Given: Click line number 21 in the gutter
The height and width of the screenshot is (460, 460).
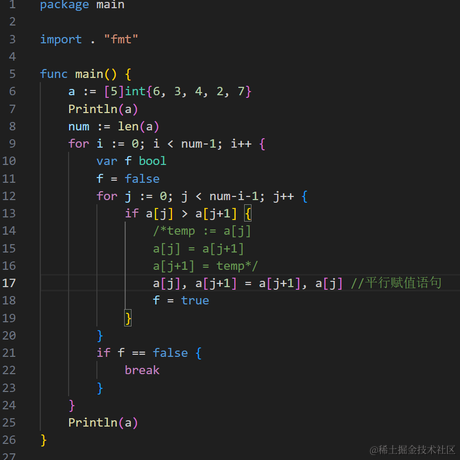Looking at the screenshot, I should coord(9,353).
